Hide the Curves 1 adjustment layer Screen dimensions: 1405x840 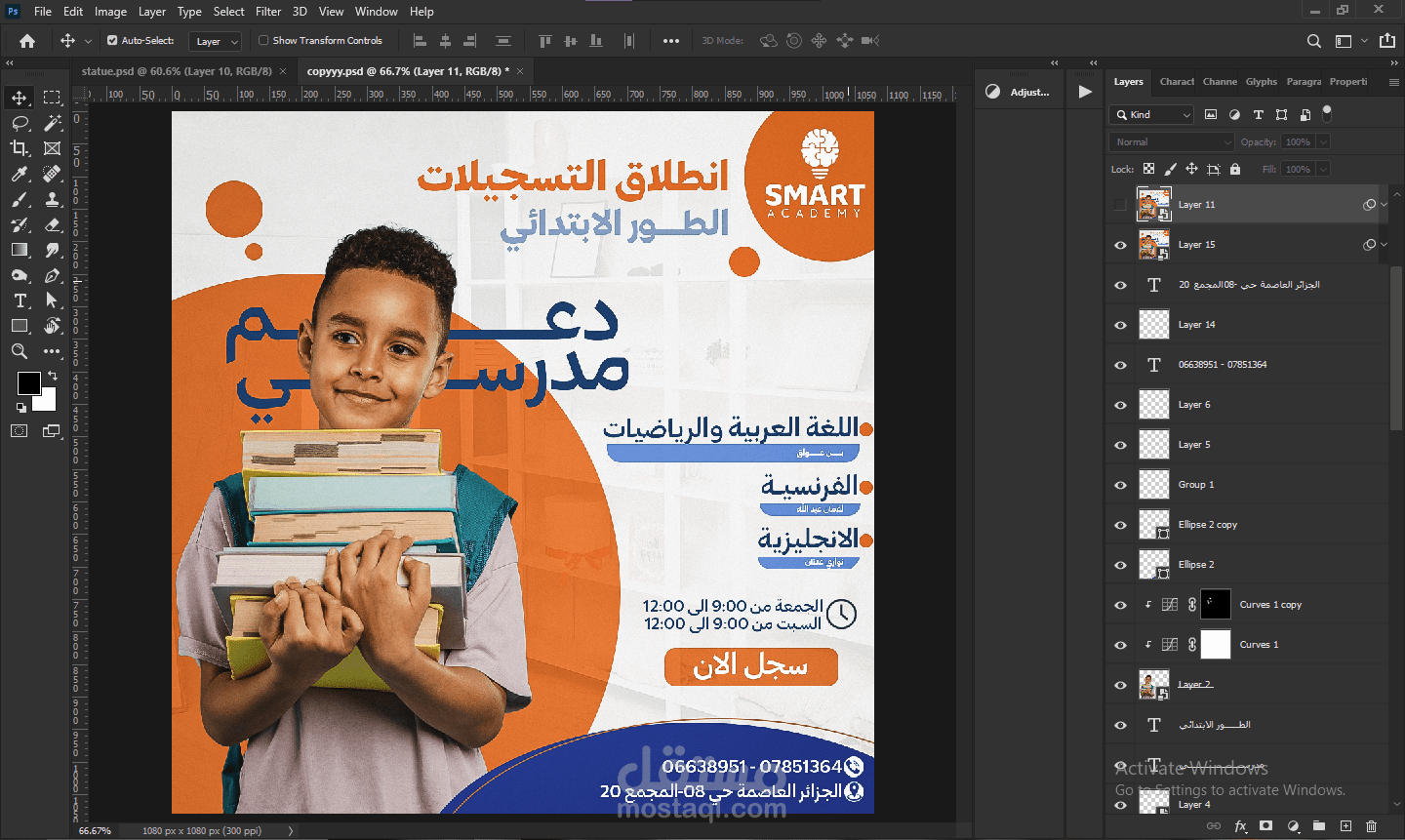pyautogui.click(x=1120, y=645)
